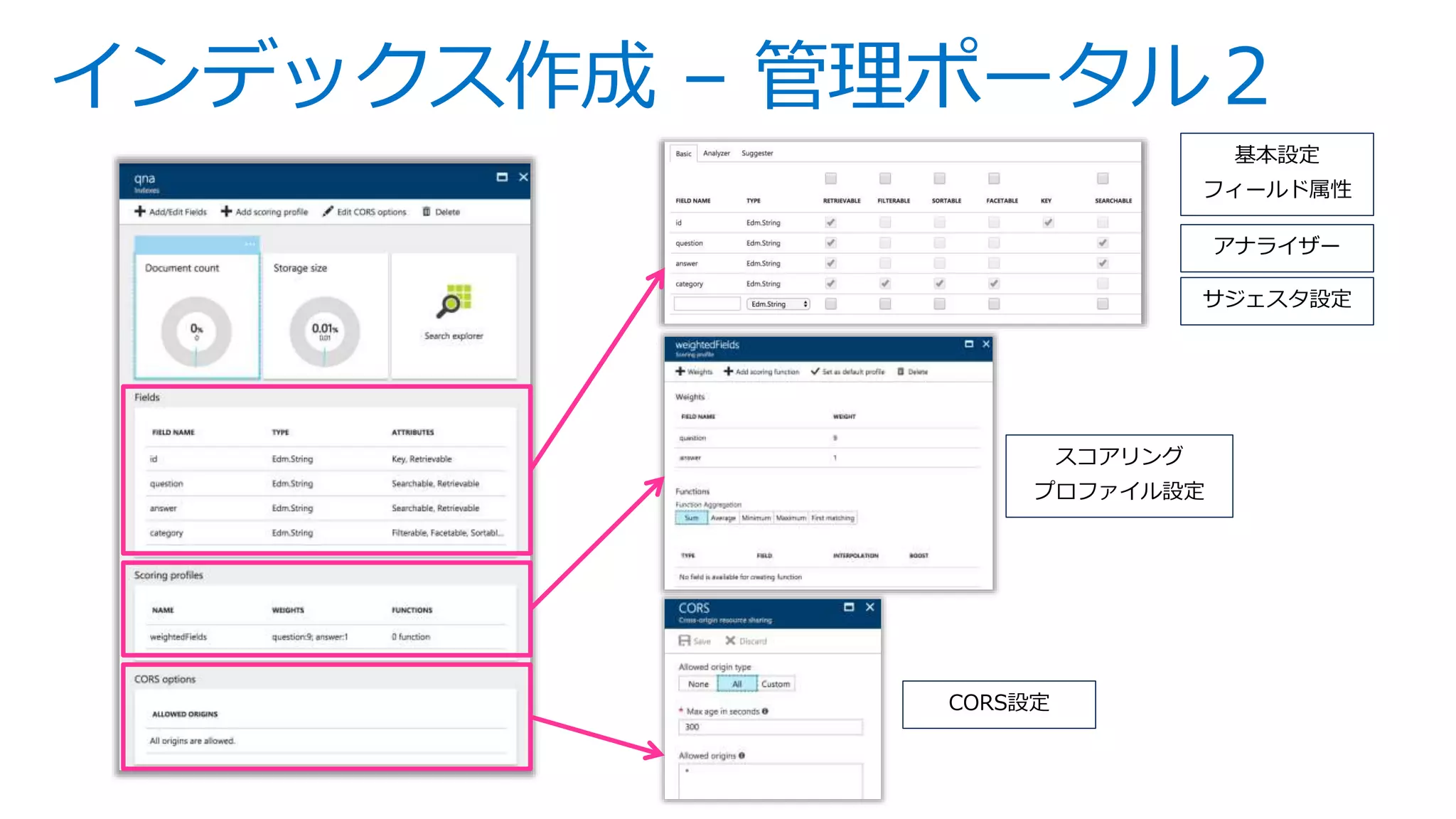Select the id row in Fields table
The height and width of the screenshot is (819, 1456).
click(326, 459)
